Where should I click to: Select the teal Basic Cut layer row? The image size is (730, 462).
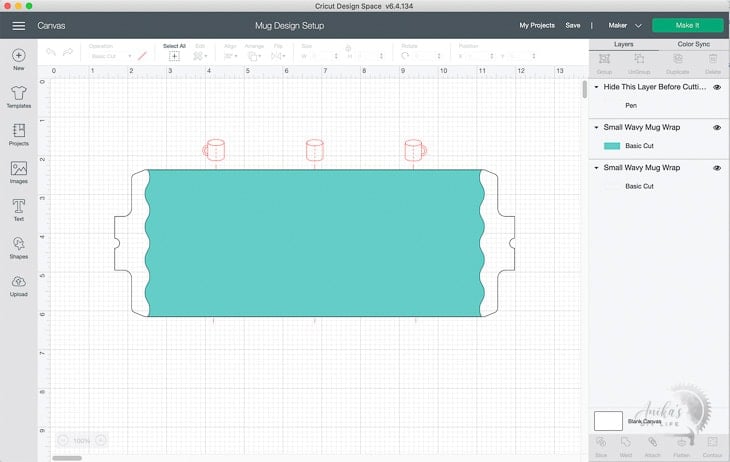pyautogui.click(x=659, y=146)
